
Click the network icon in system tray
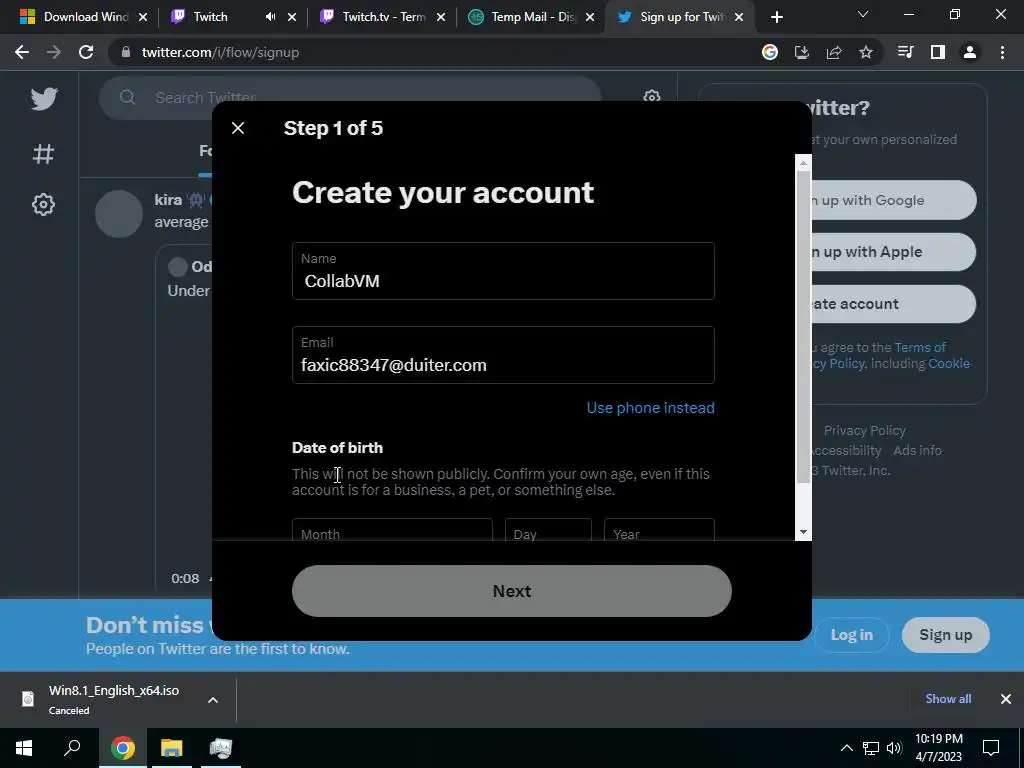tap(871, 748)
